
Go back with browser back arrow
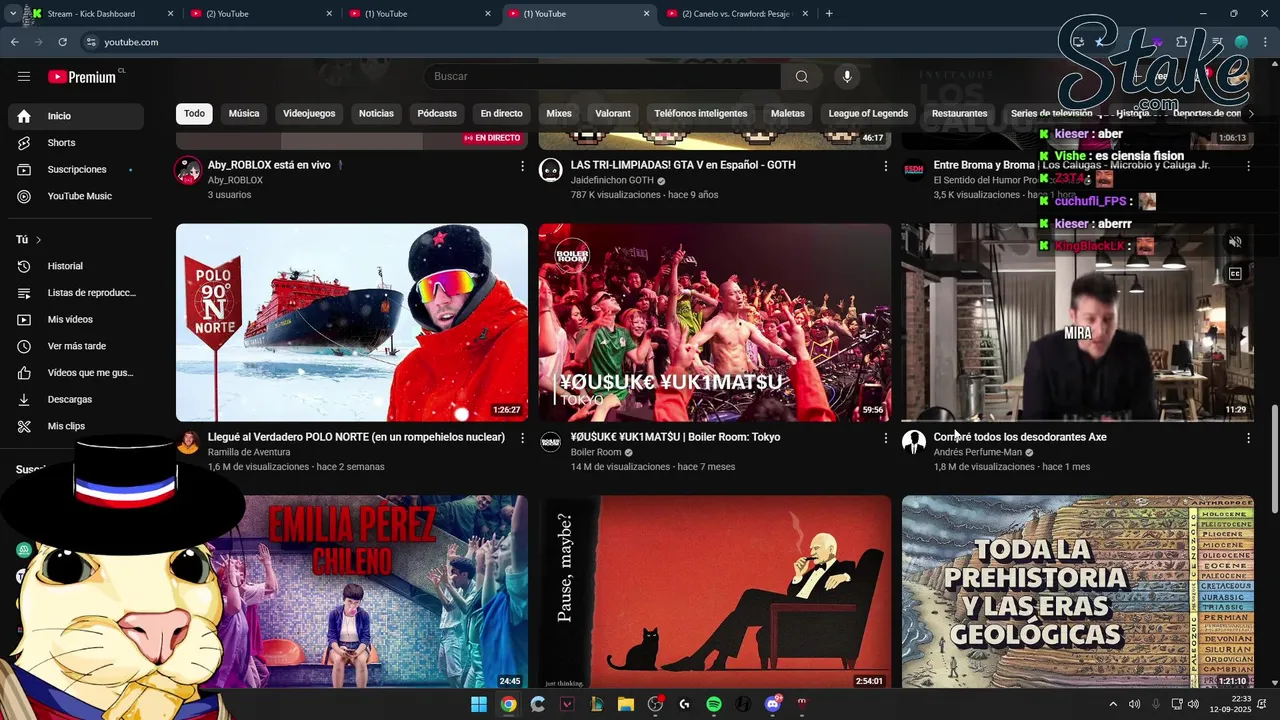tap(15, 42)
